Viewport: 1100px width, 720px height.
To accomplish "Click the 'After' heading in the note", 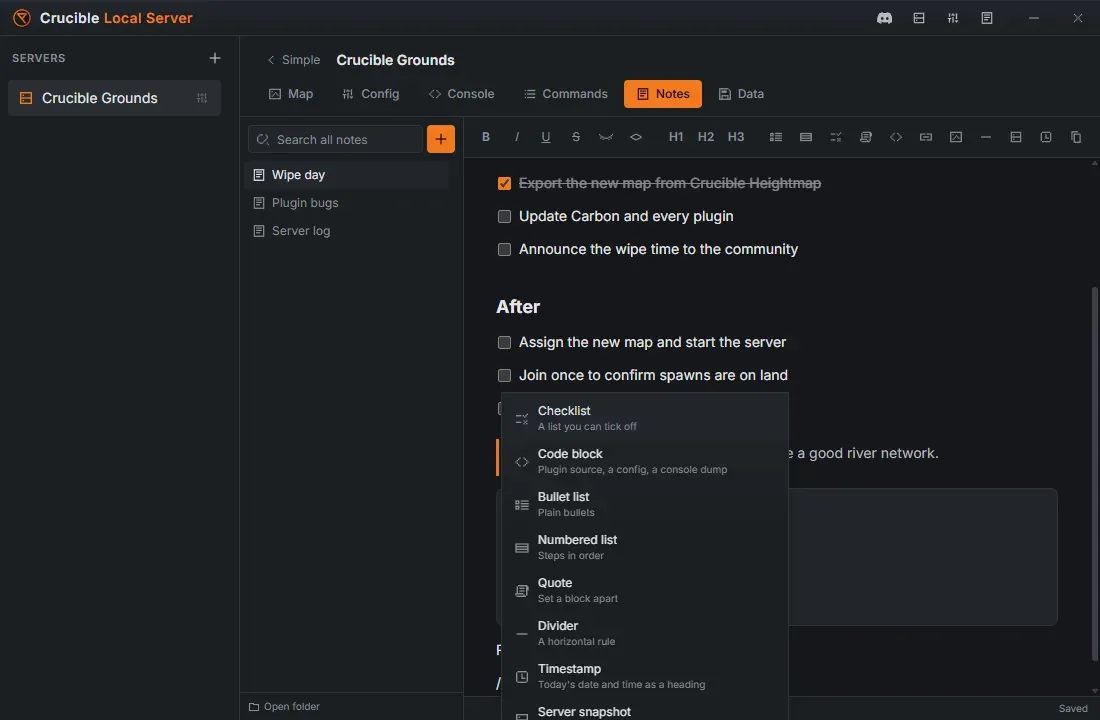I will pos(518,307).
